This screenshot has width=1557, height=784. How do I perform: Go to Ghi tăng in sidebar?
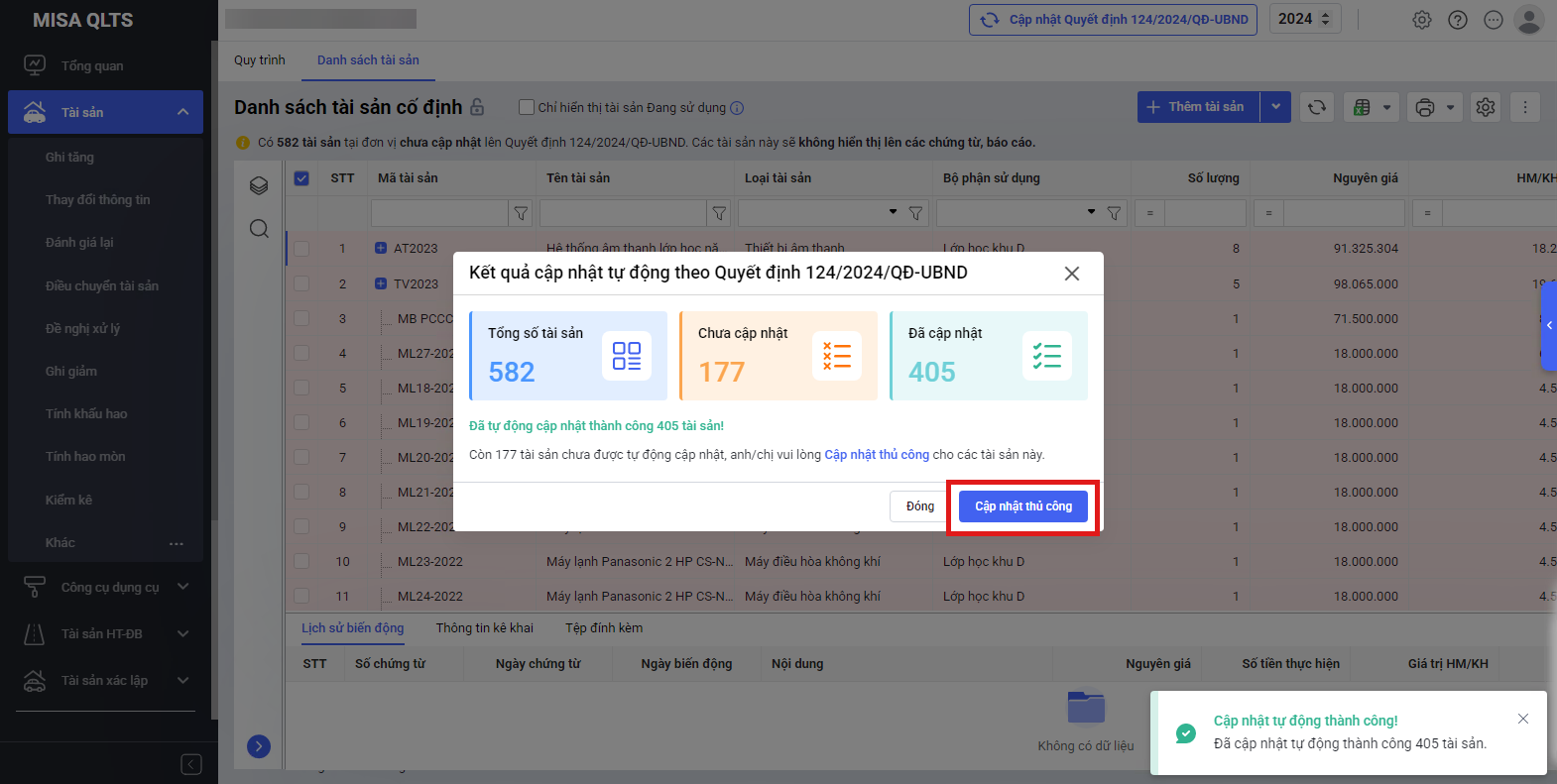click(x=69, y=157)
